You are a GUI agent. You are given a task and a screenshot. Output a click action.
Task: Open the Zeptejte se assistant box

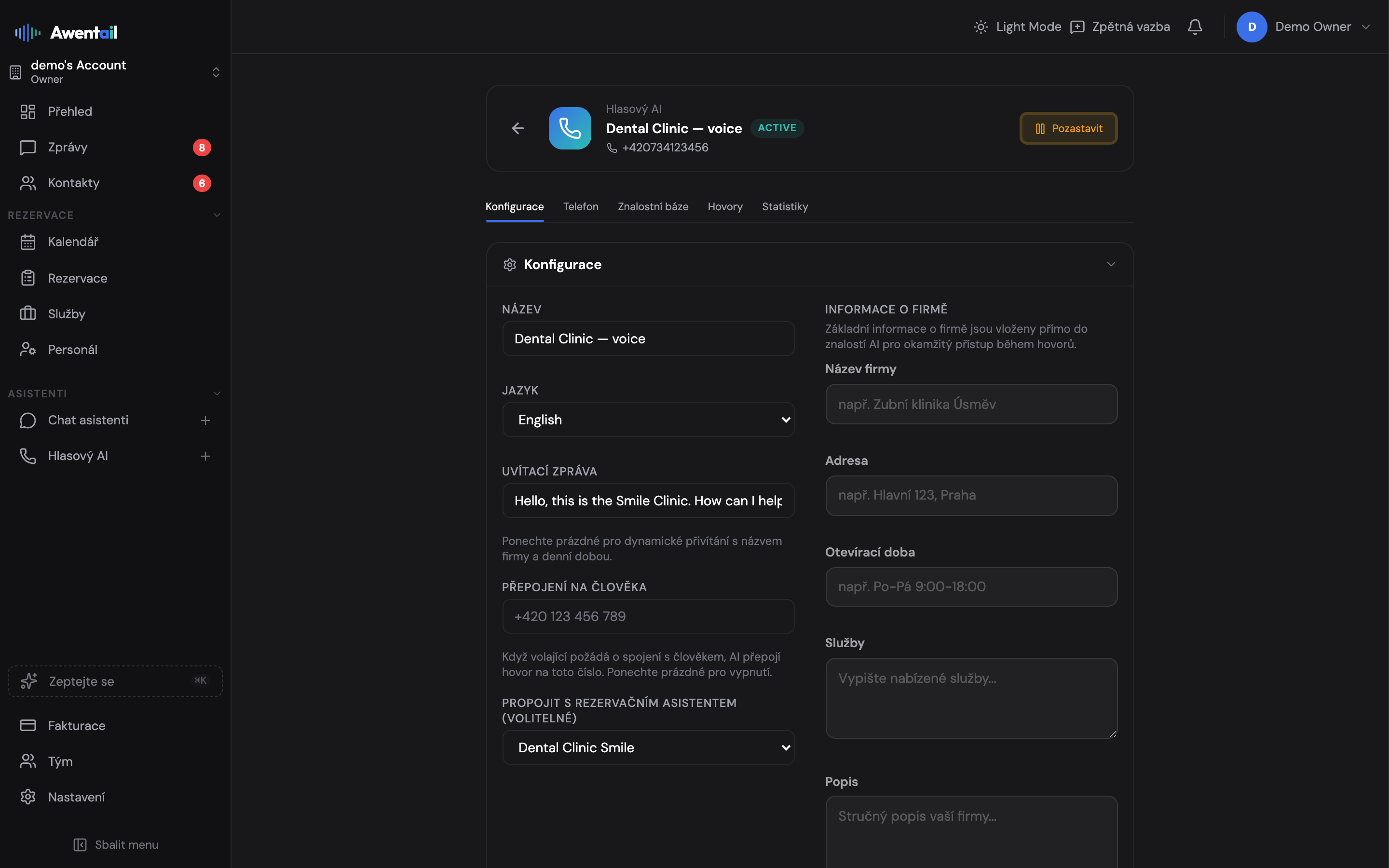(115, 681)
